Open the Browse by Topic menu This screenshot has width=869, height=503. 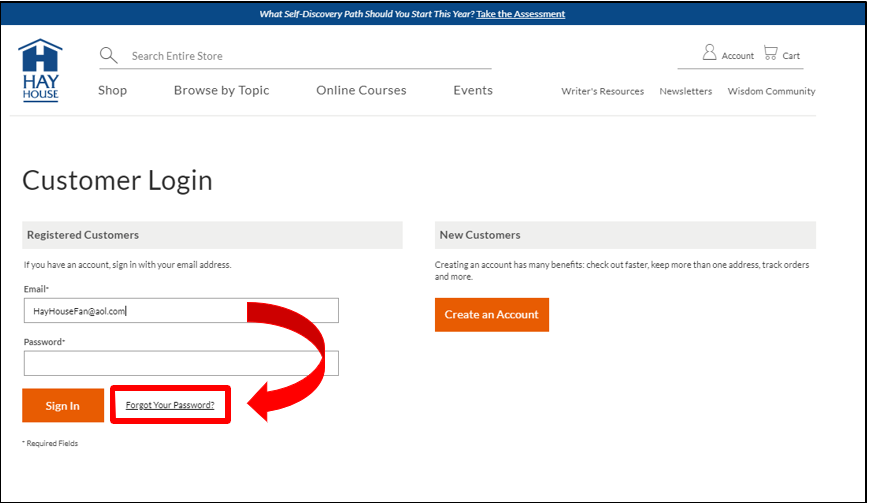[x=221, y=90]
